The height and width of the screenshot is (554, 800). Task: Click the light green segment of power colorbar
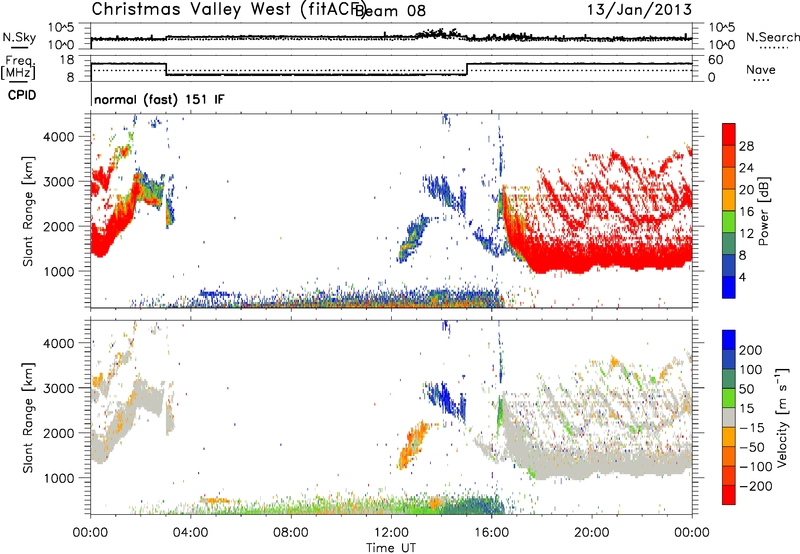pos(729,221)
